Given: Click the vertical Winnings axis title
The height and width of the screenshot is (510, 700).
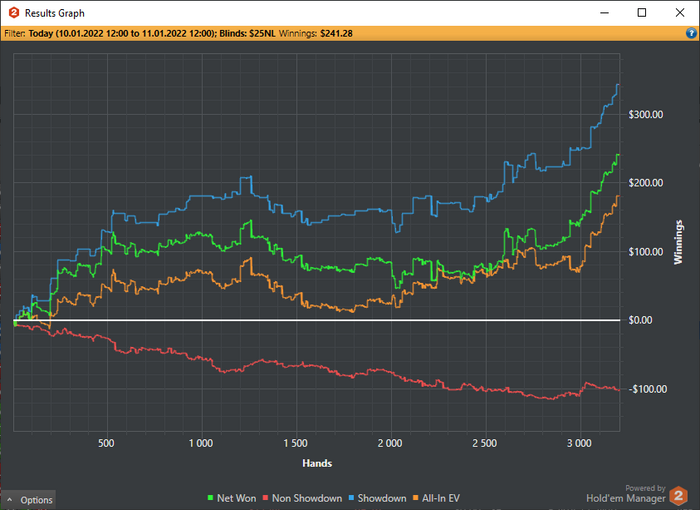Looking at the screenshot, I should (x=678, y=242).
